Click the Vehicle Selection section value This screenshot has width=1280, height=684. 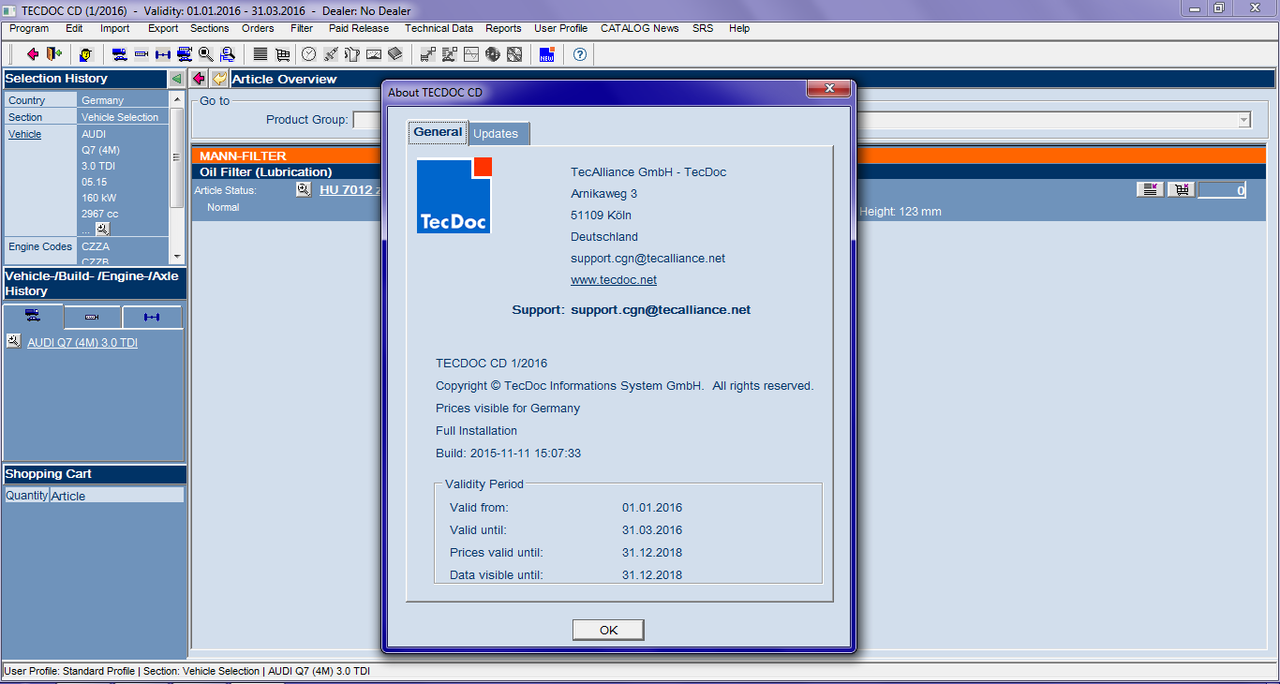(120, 117)
